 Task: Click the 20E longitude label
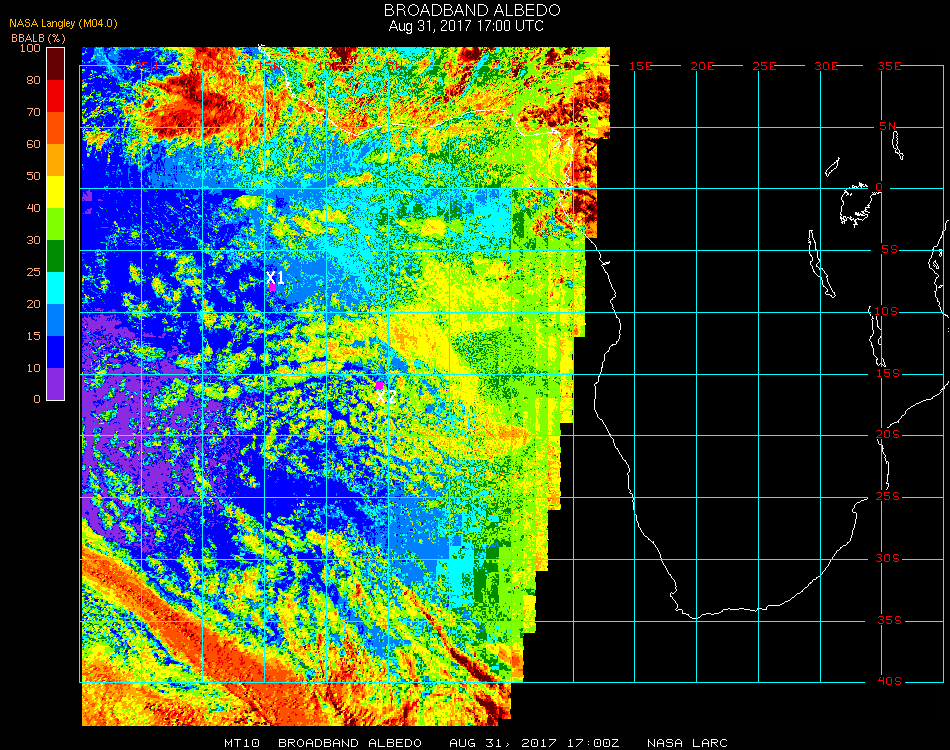click(x=702, y=66)
